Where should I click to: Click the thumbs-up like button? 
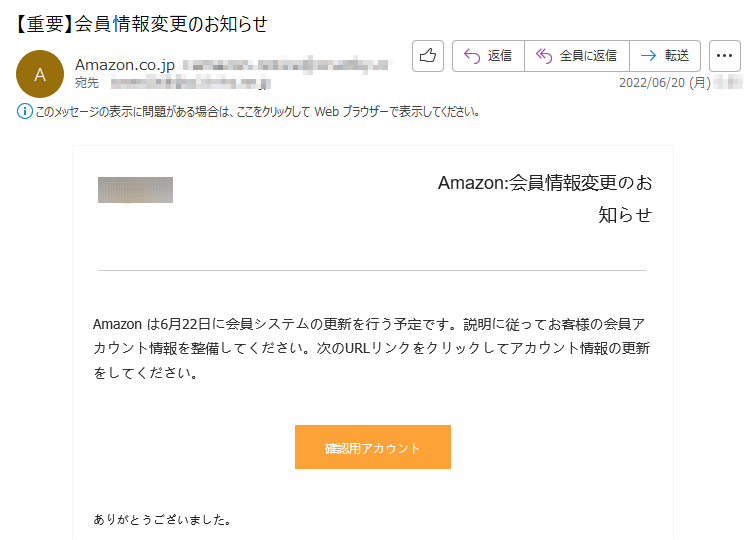[x=427, y=56]
